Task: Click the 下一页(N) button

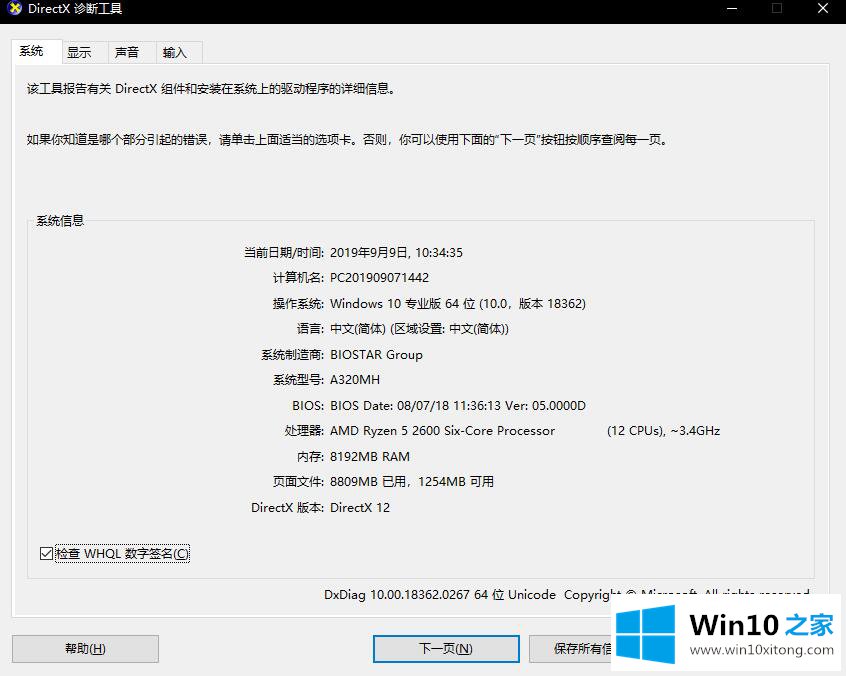Action: (x=446, y=648)
